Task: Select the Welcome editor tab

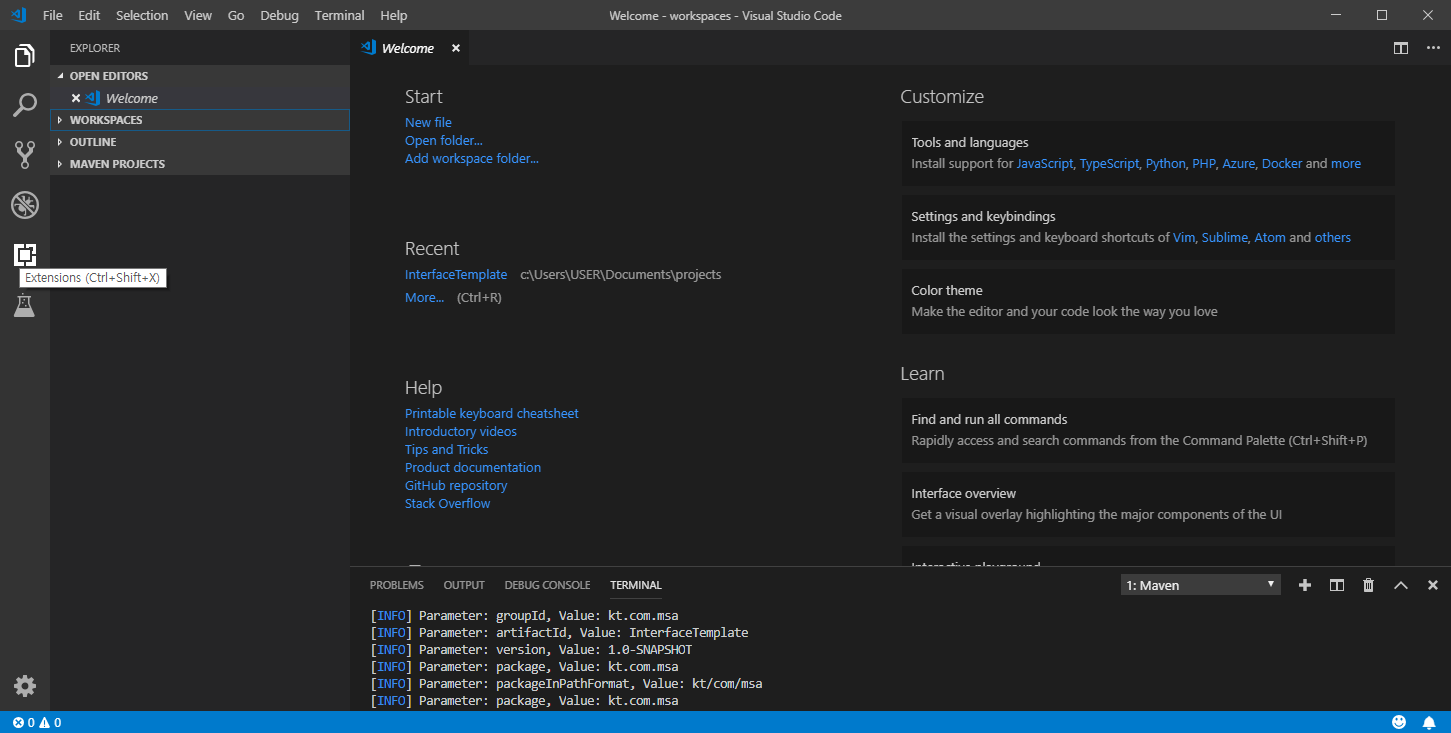Action: pos(409,48)
